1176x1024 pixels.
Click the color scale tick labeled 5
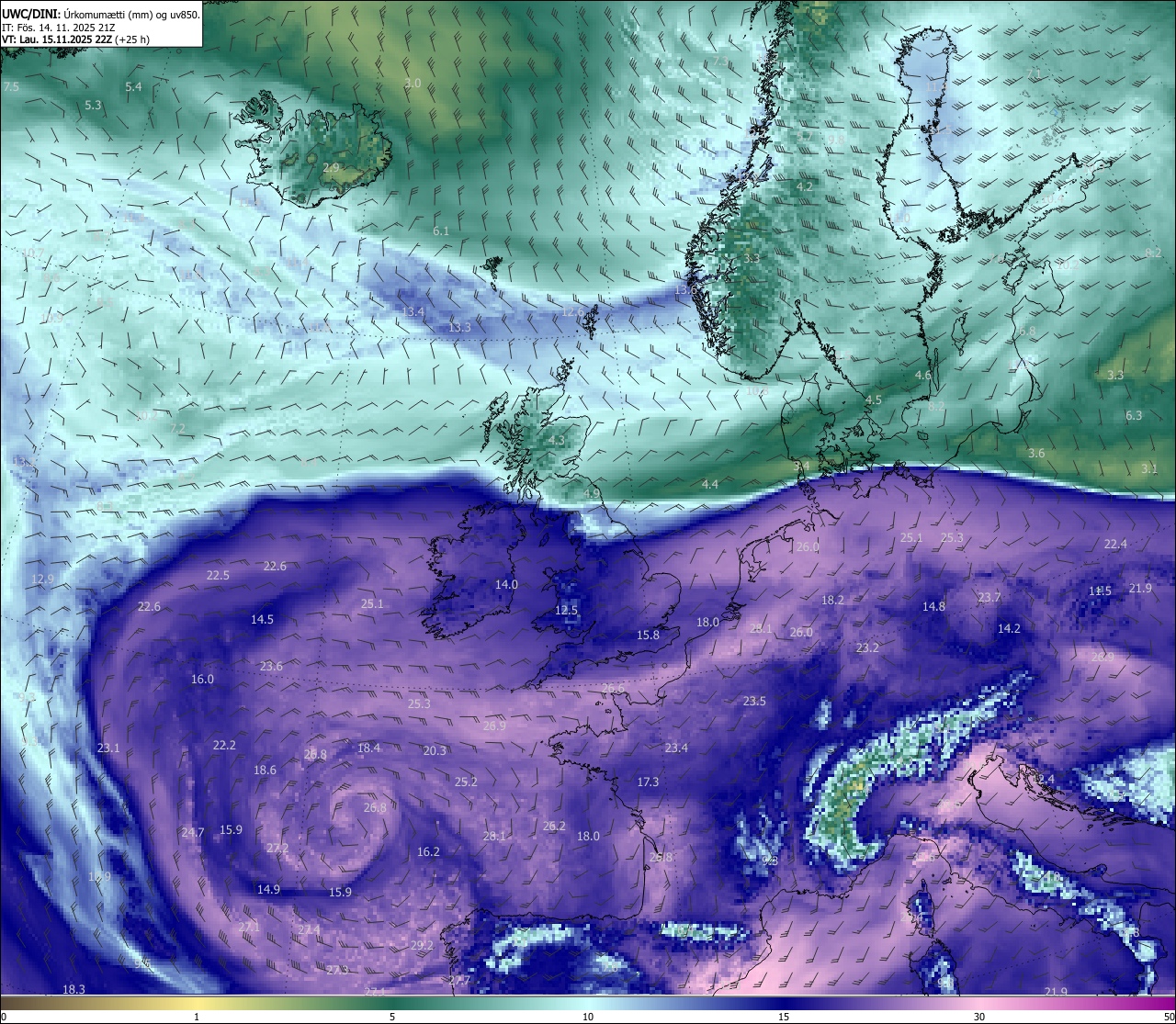pos(392,1017)
